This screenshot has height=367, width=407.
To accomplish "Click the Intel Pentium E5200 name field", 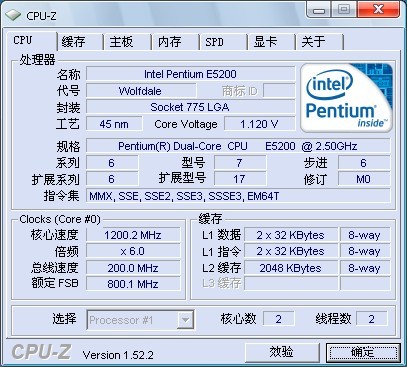I will click(190, 74).
